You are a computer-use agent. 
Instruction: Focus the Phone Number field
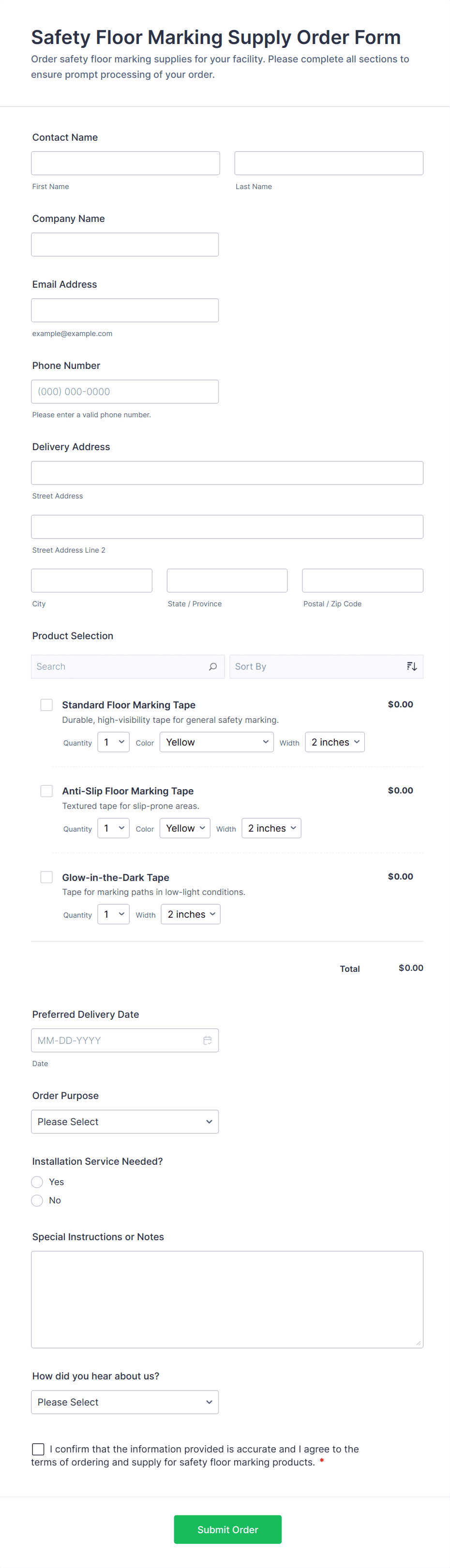click(125, 391)
